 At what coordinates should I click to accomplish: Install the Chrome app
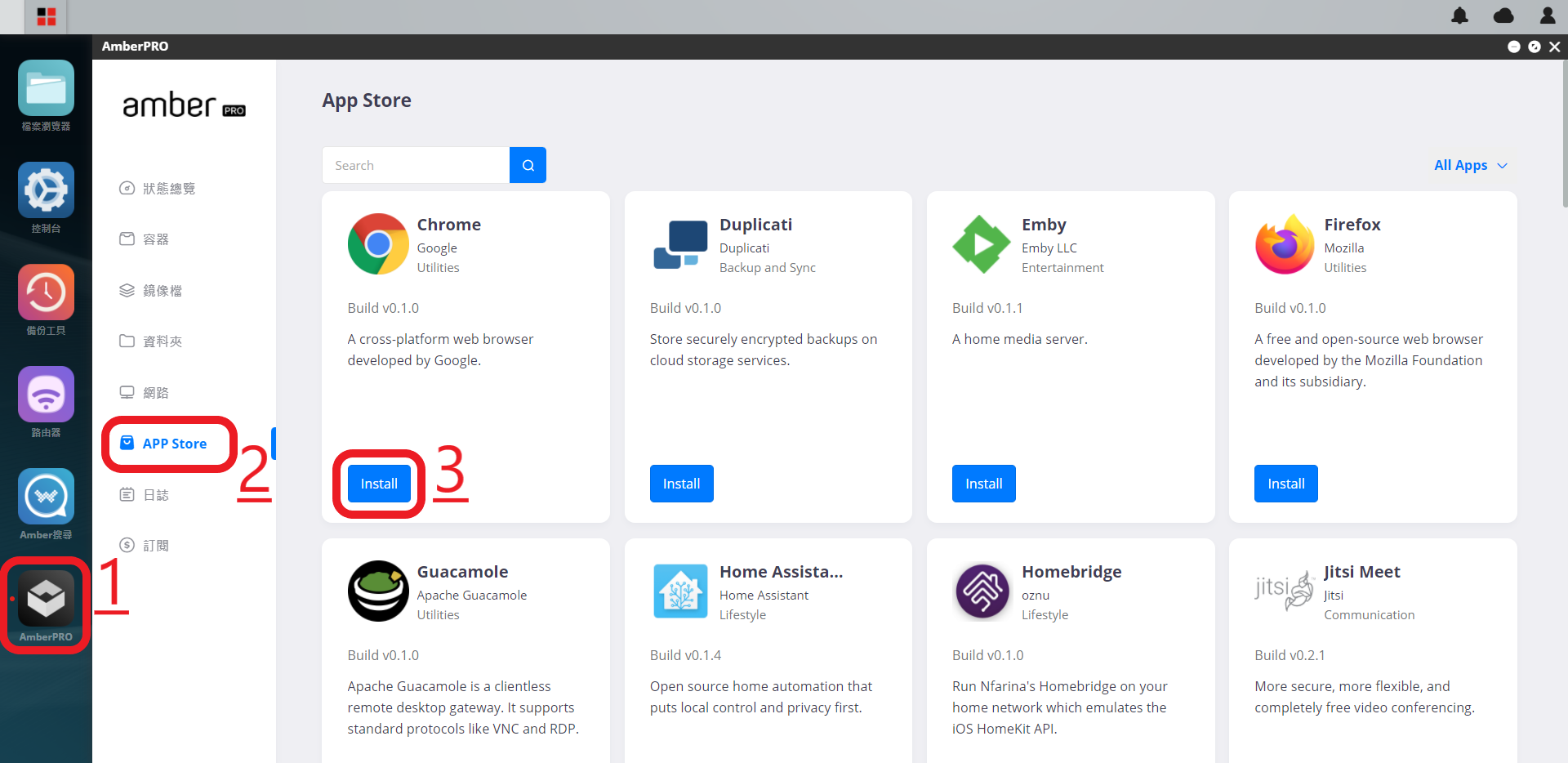click(379, 484)
